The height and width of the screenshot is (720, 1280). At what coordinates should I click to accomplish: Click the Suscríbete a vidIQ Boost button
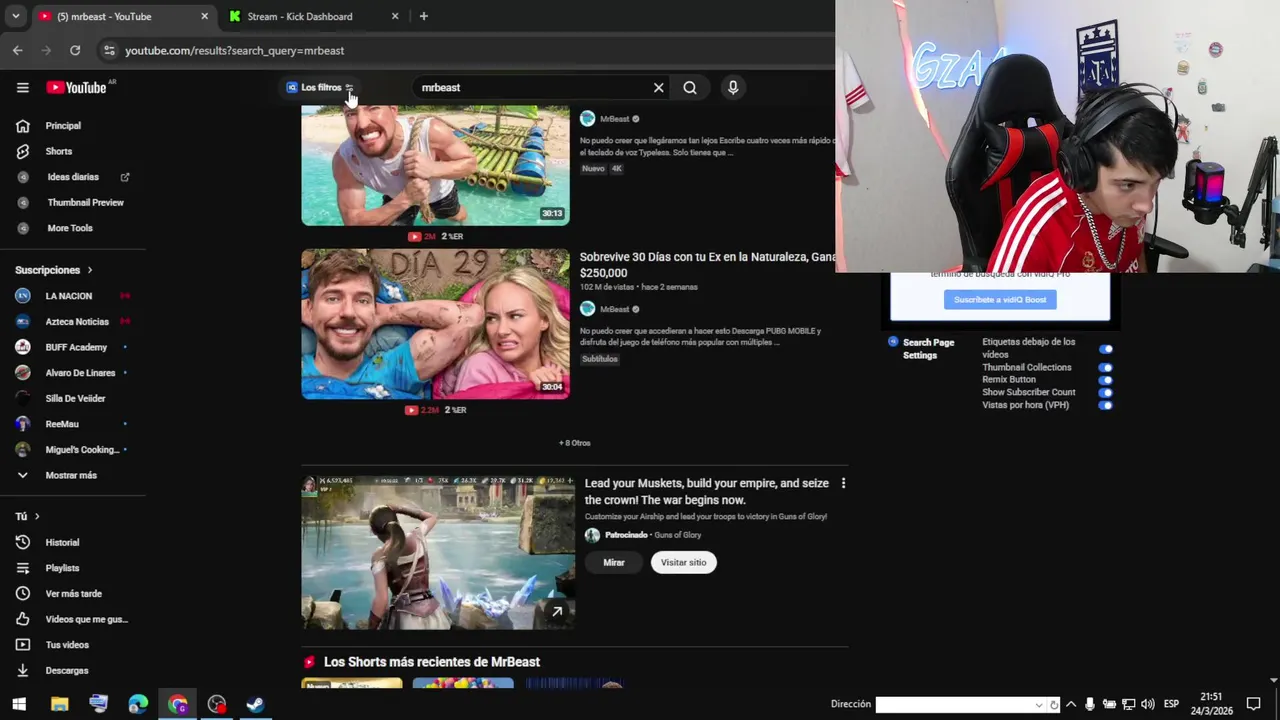[1000, 300]
